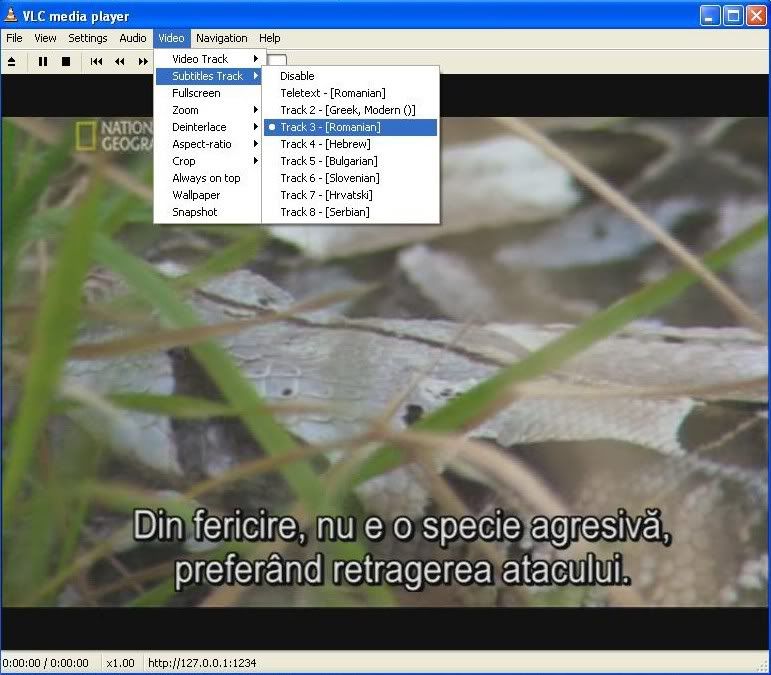
Task: Open the Settings menu
Action: pyautogui.click(x=88, y=38)
